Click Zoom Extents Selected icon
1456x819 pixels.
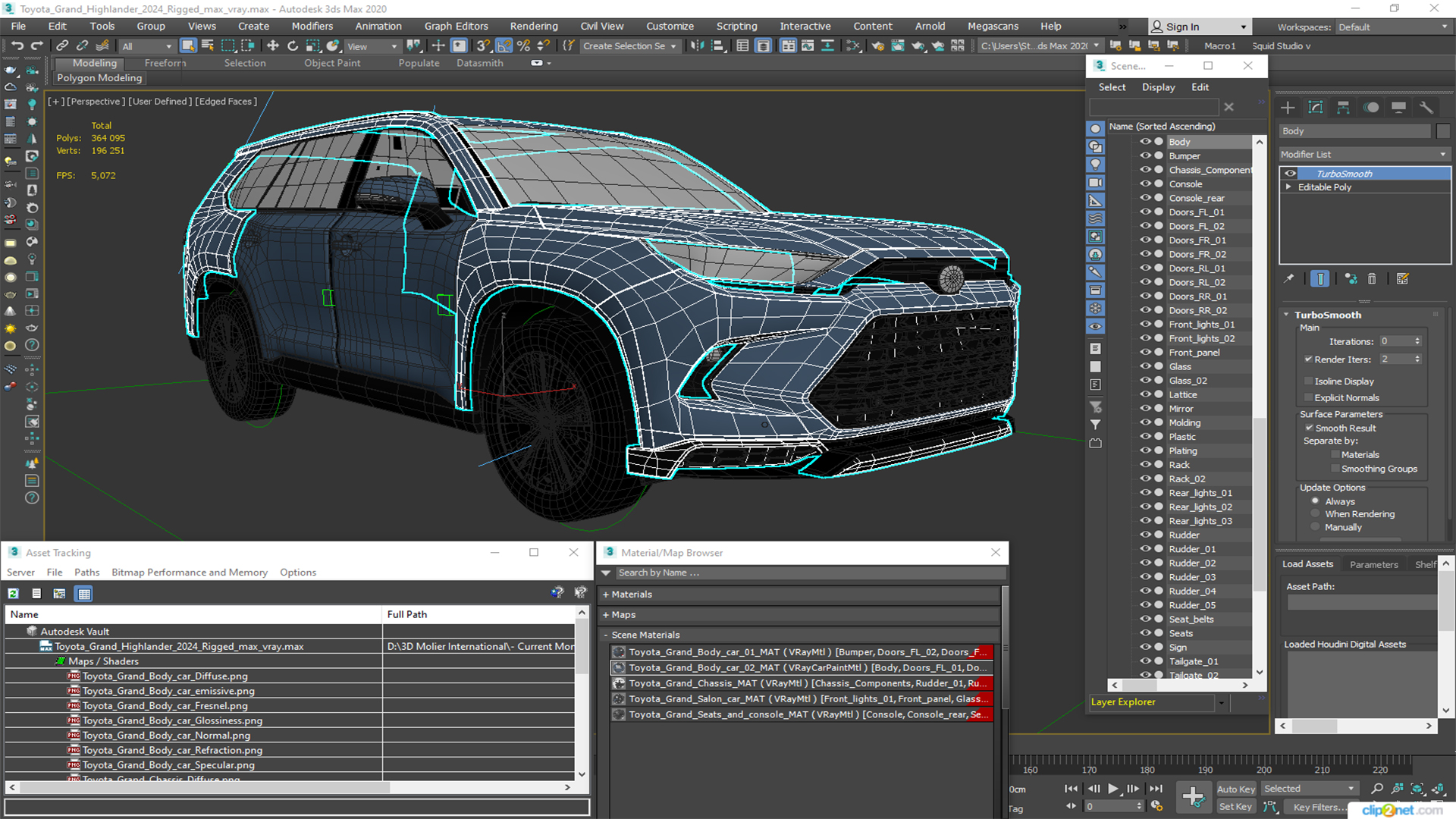click(x=1417, y=789)
